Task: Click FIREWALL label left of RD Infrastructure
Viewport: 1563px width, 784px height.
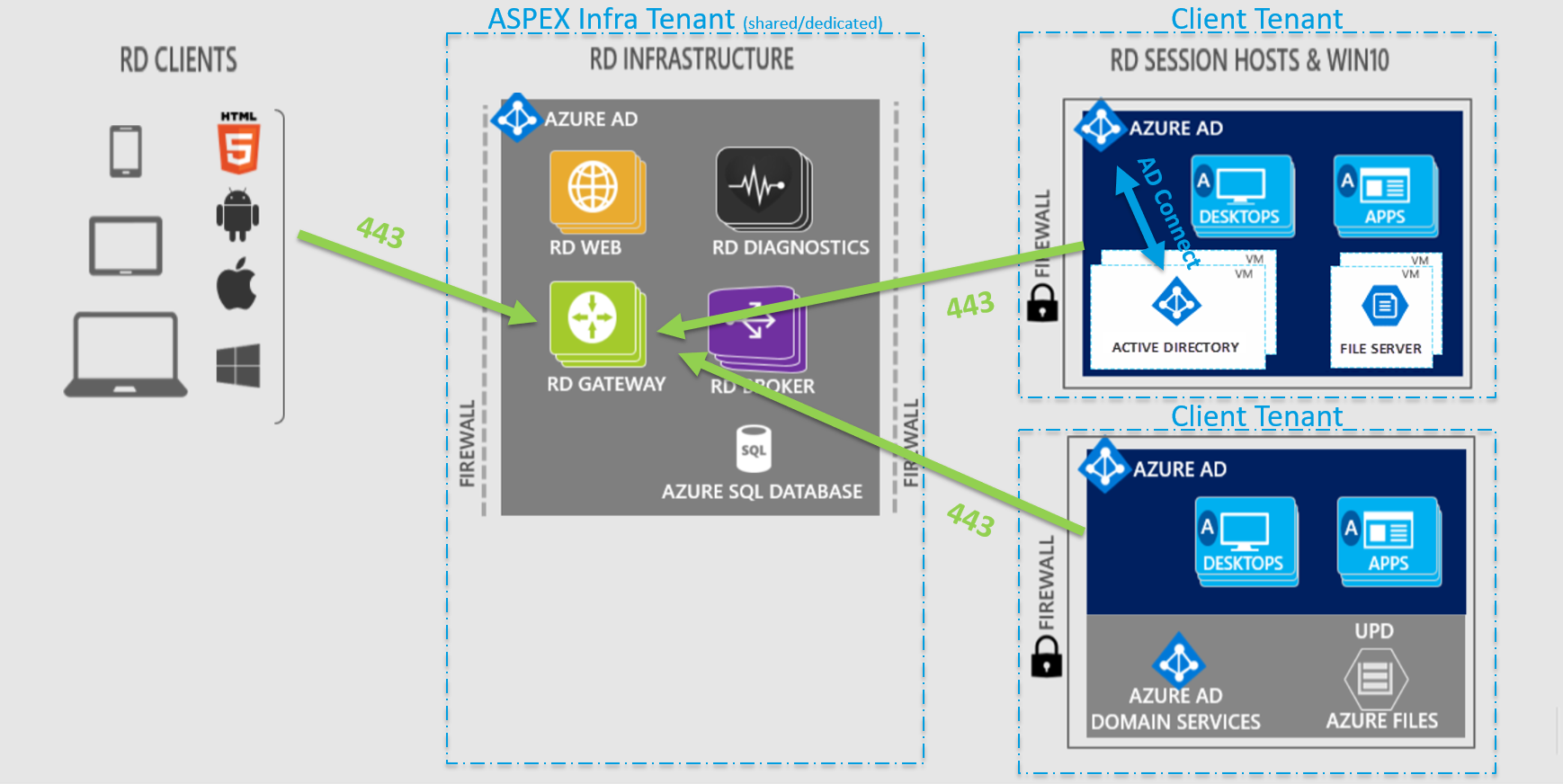Action: [467, 444]
